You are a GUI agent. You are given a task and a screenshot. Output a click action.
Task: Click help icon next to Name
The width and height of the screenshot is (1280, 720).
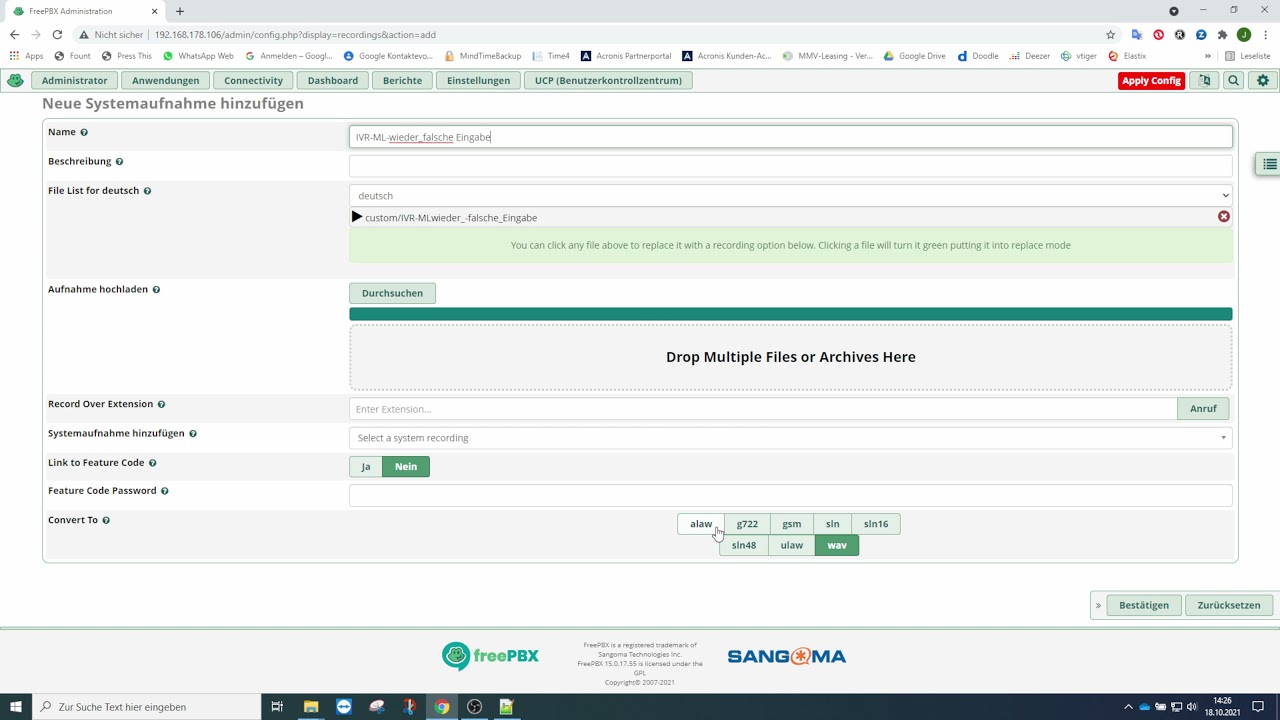coord(84,132)
